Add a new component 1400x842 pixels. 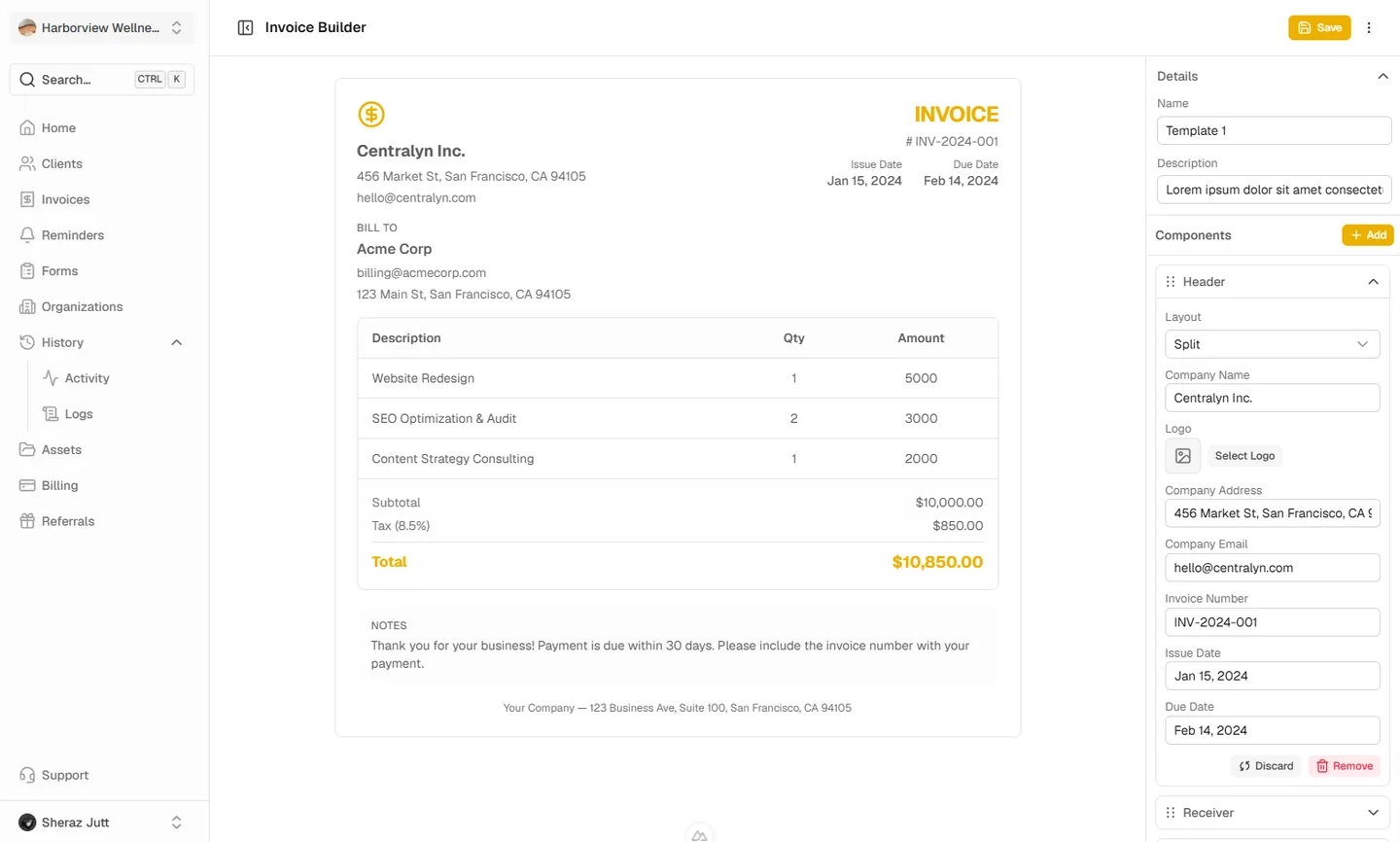[x=1368, y=235]
